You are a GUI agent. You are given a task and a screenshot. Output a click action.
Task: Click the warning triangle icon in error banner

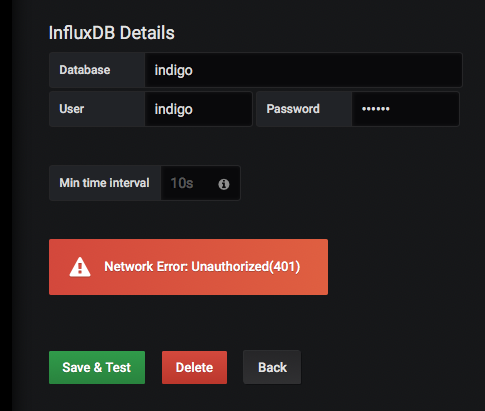pyautogui.click(x=80, y=267)
